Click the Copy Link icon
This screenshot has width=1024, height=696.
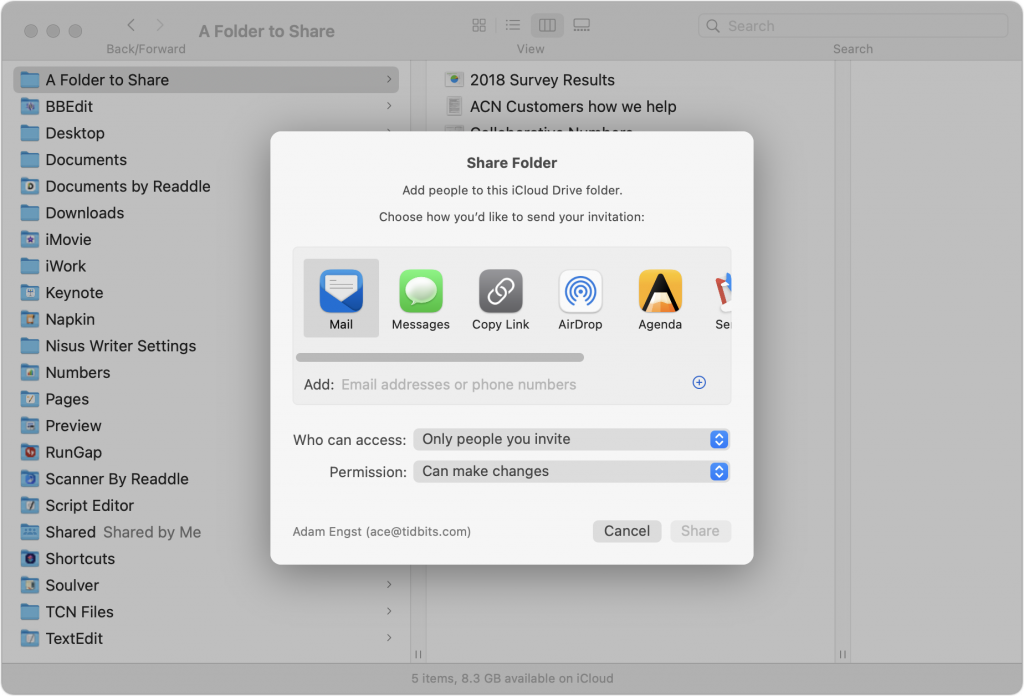500,297
